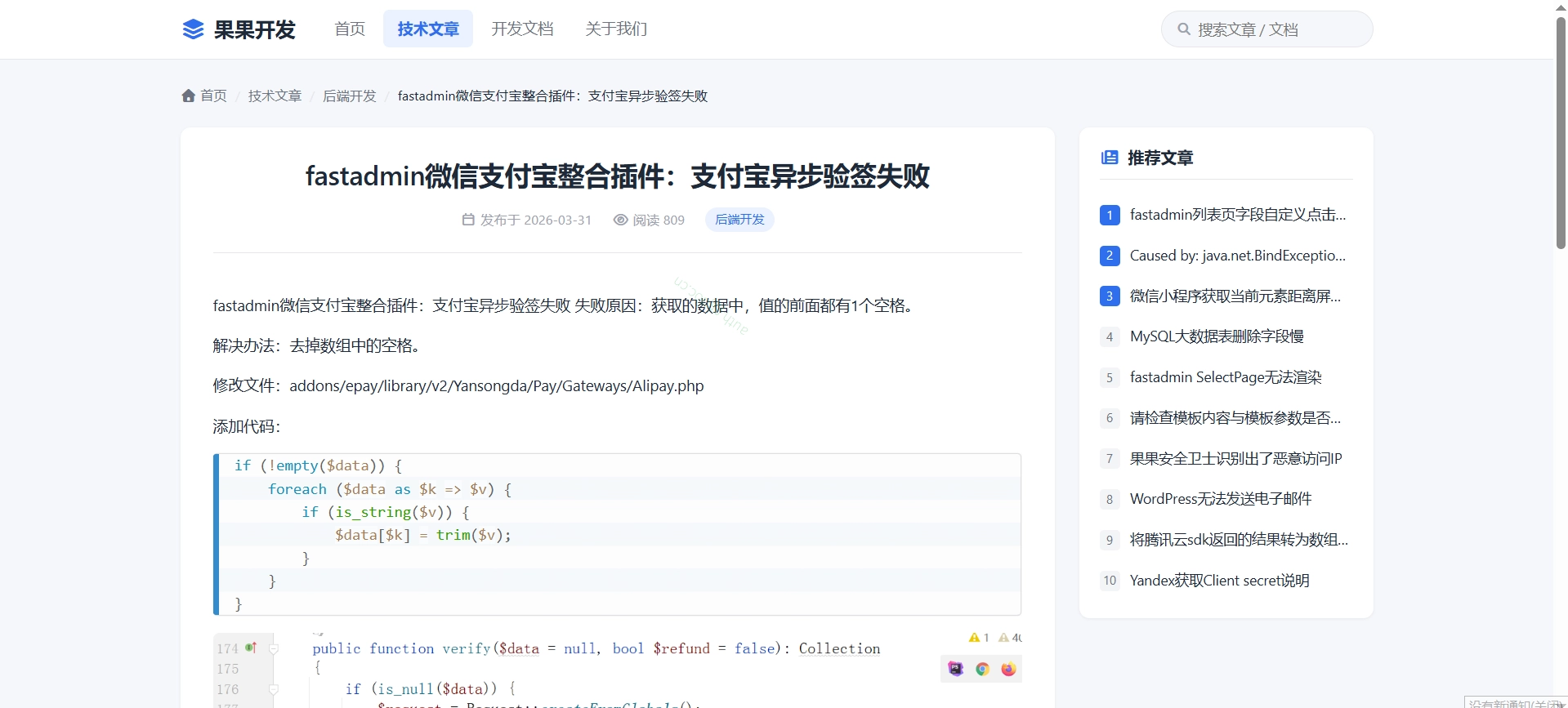This screenshot has height=708, width=1568.
Task: Follow the 首页 breadcrumb link
Action: (x=213, y=96)
